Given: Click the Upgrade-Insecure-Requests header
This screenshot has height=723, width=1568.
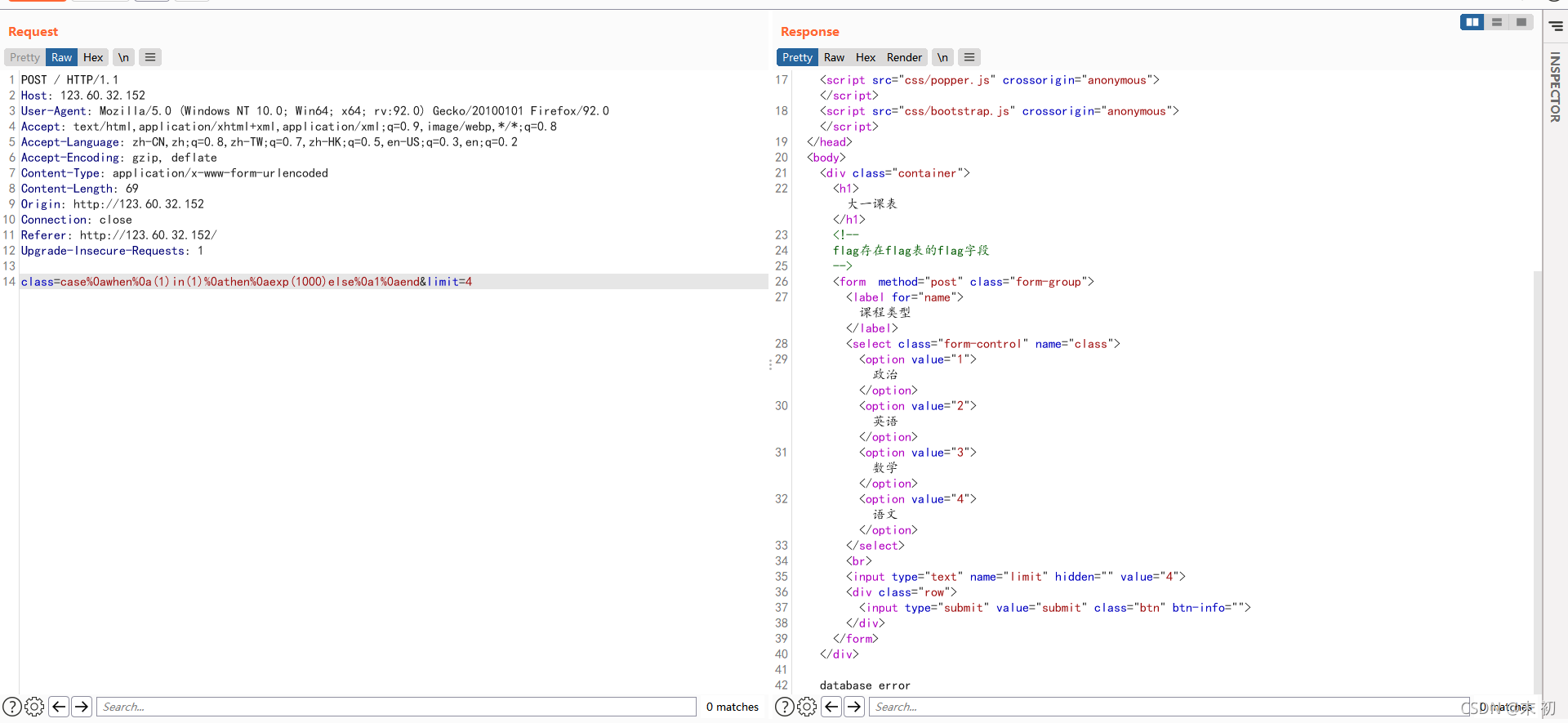Looking at the screenshot, I should click(113, 251).
